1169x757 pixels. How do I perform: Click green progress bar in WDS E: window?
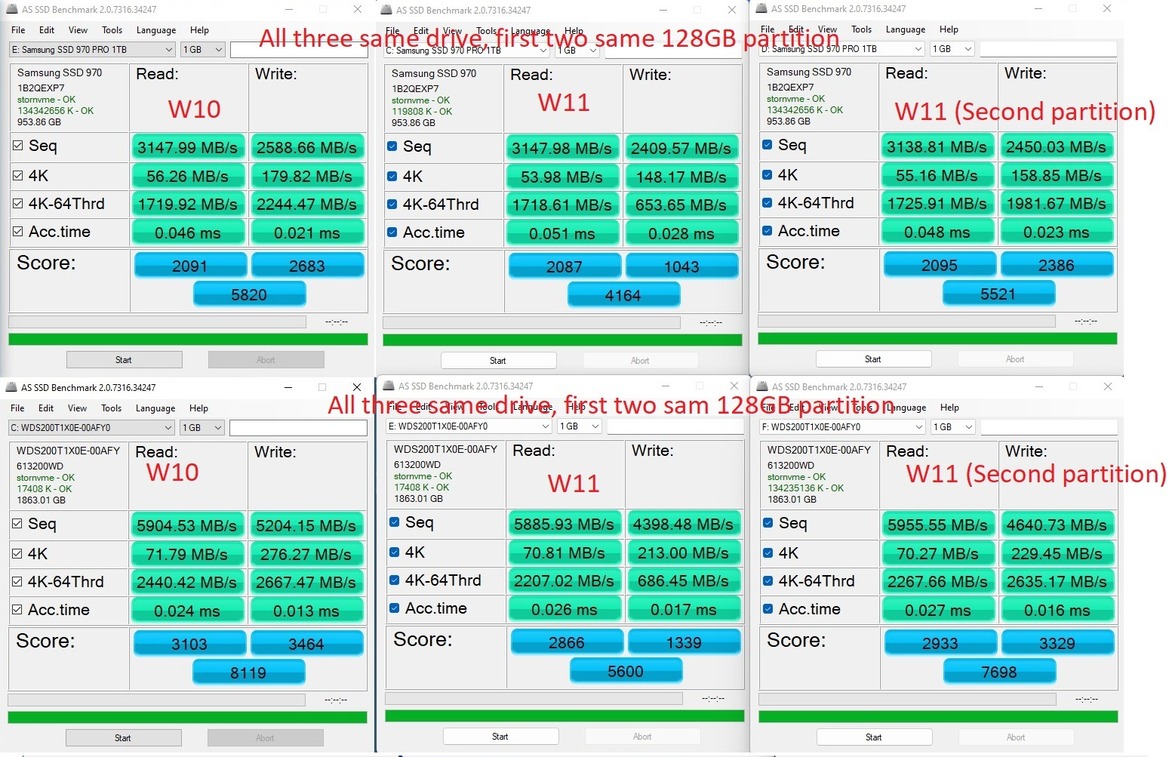coord(564,715)
